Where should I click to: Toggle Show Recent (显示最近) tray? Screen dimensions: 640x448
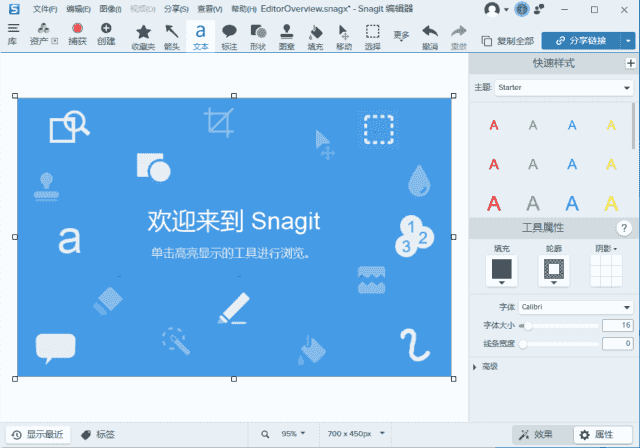(37, 434)
